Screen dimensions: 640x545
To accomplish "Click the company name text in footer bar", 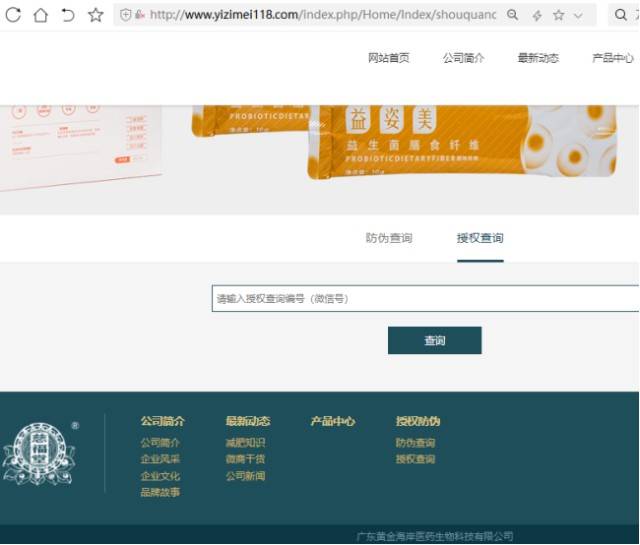I will coord(435,536).
